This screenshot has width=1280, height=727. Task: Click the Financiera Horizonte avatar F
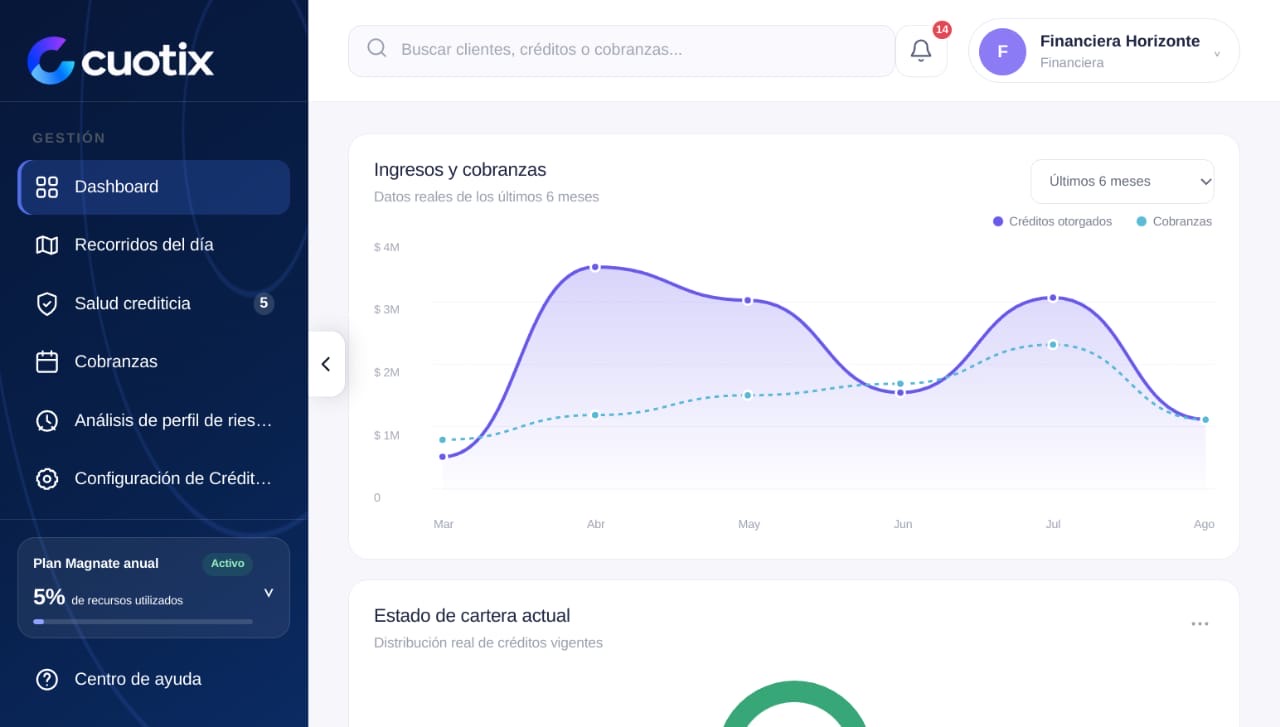pyautogui.click(x=1002, y=52)
